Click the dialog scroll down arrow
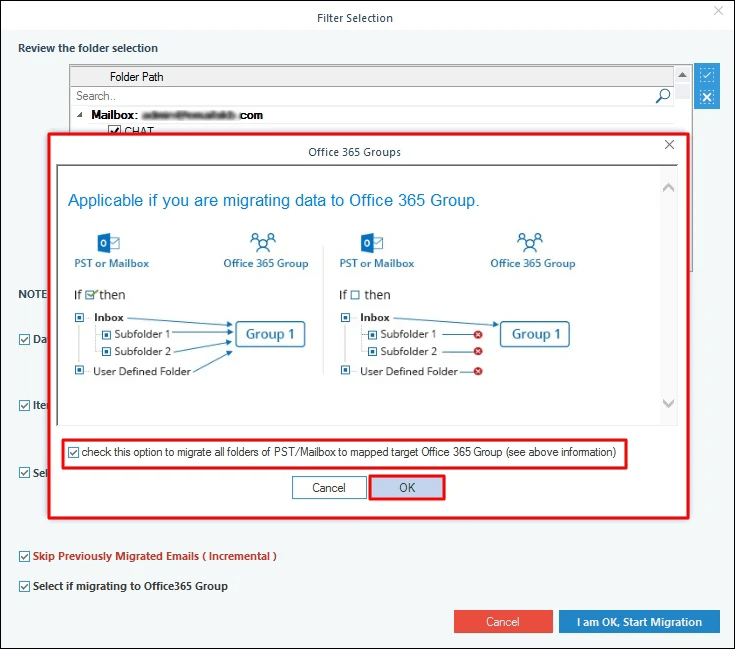 (x=669, y=403)
